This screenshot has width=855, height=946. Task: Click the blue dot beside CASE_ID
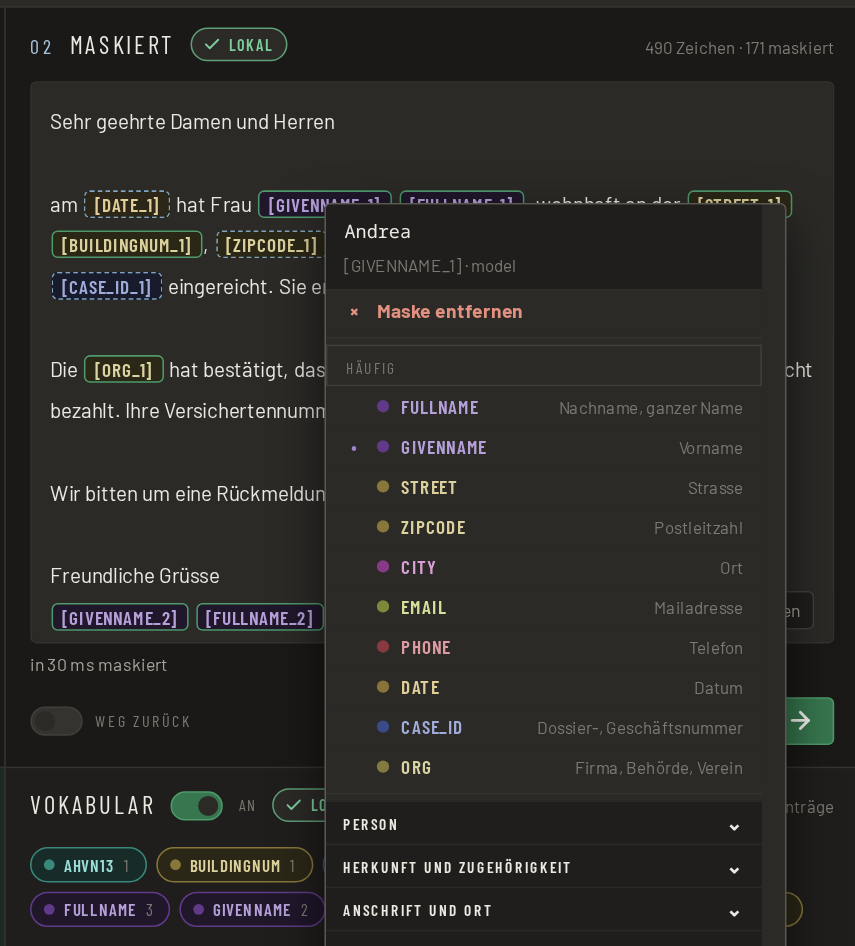(383, 726)
